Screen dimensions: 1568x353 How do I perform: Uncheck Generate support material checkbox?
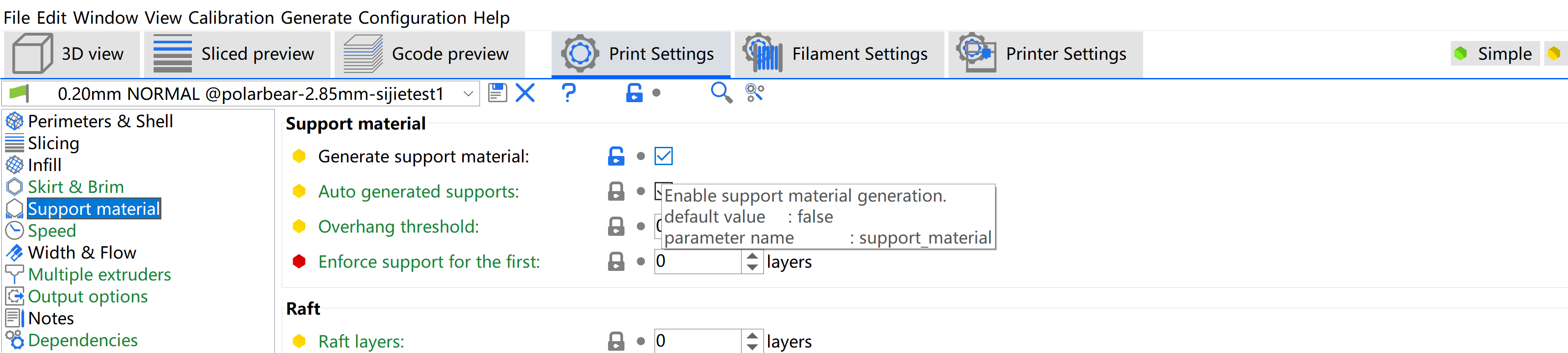663,156
